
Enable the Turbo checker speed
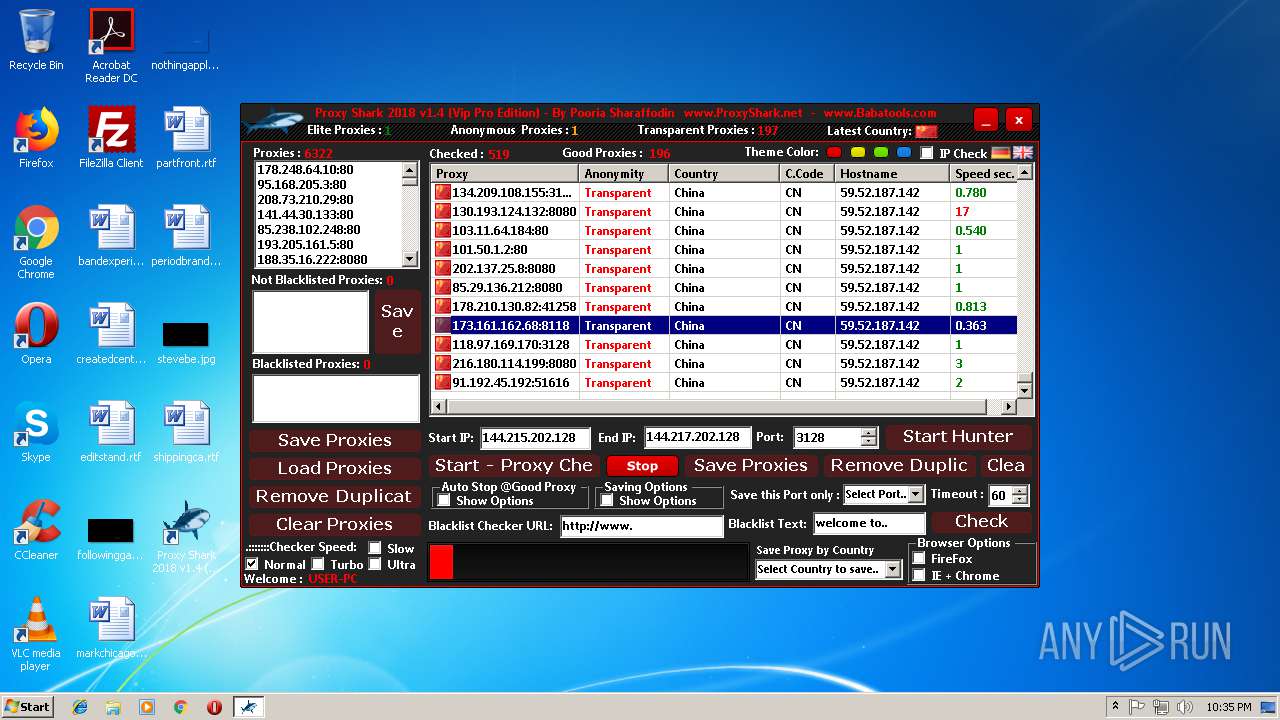pyautogui.click(x=318, y=564)
